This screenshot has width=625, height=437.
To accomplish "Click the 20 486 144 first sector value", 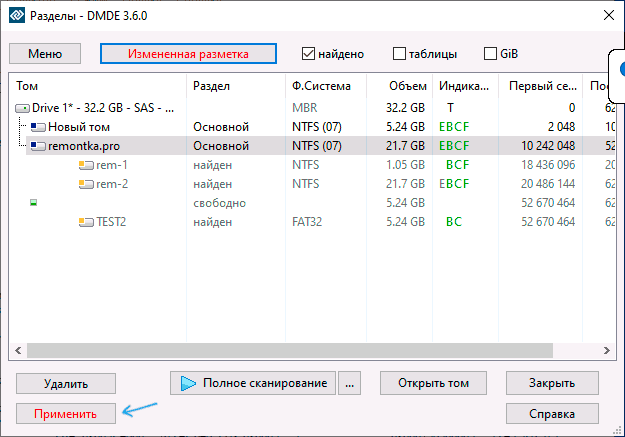I will 548,184.
